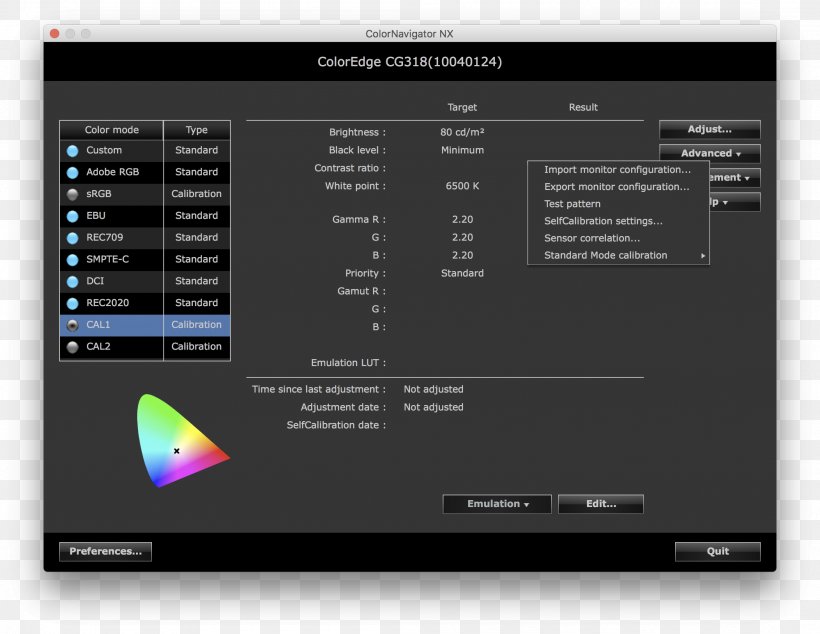Open the partially hidden Help dropdown
The width and height of the screenshot is (820, 634).
coord(735,202)
